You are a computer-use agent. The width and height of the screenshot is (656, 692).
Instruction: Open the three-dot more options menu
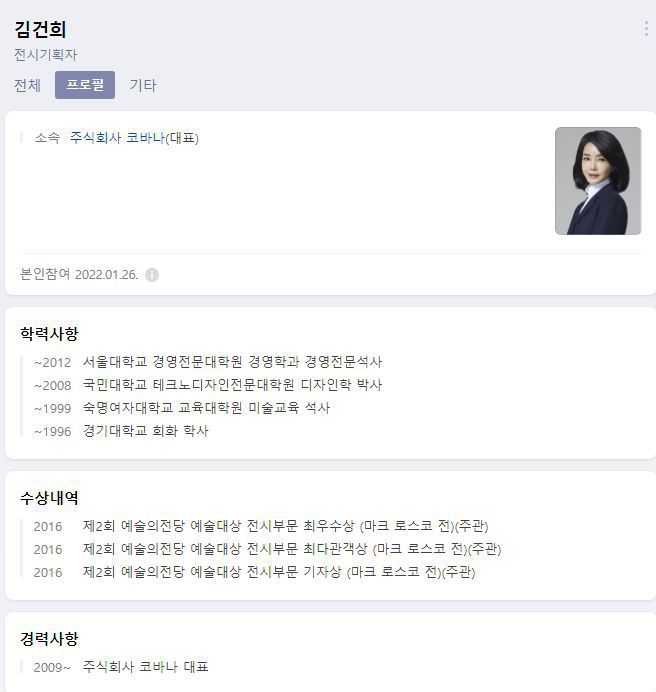tap(646, 29)
